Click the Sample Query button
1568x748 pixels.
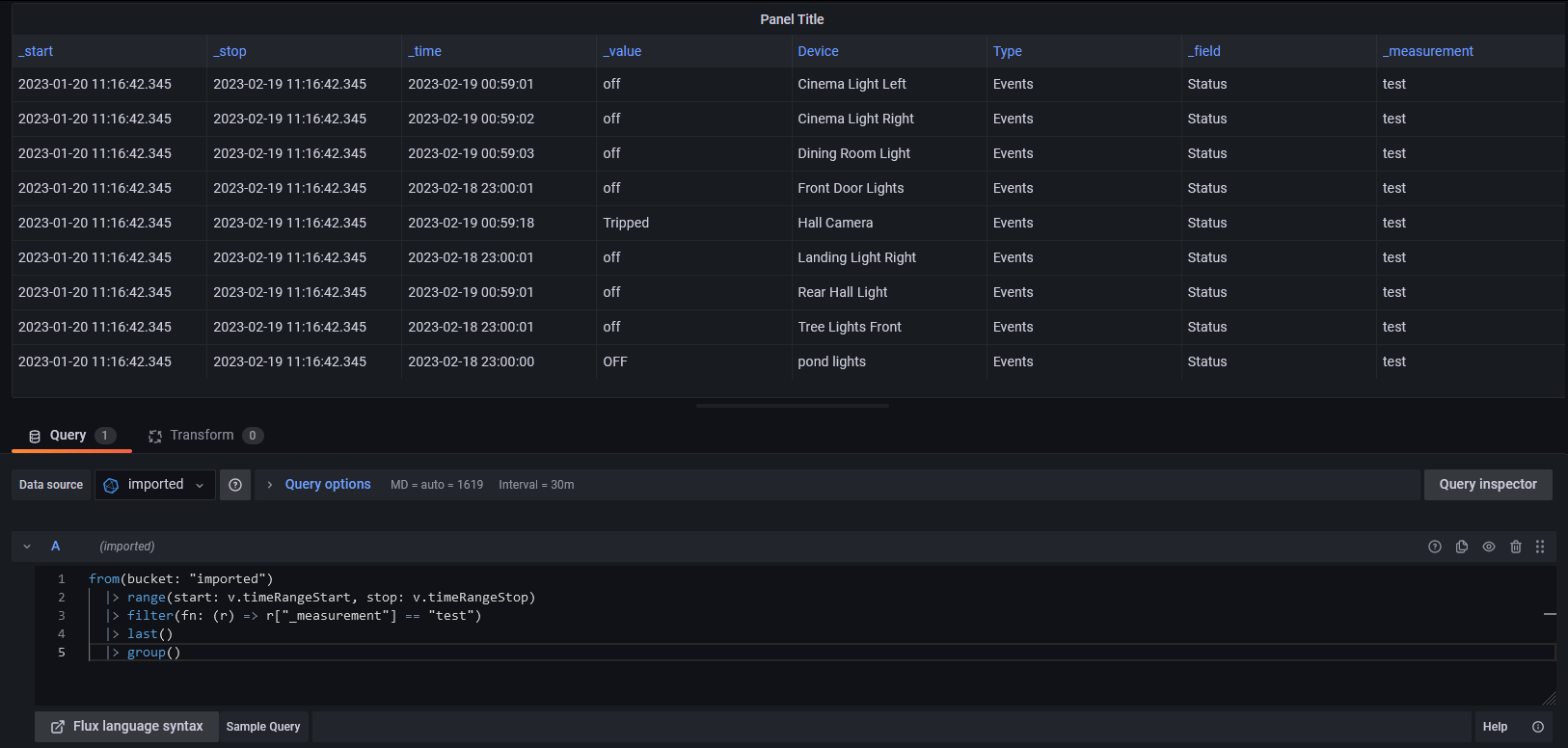[x=263, y=727]
